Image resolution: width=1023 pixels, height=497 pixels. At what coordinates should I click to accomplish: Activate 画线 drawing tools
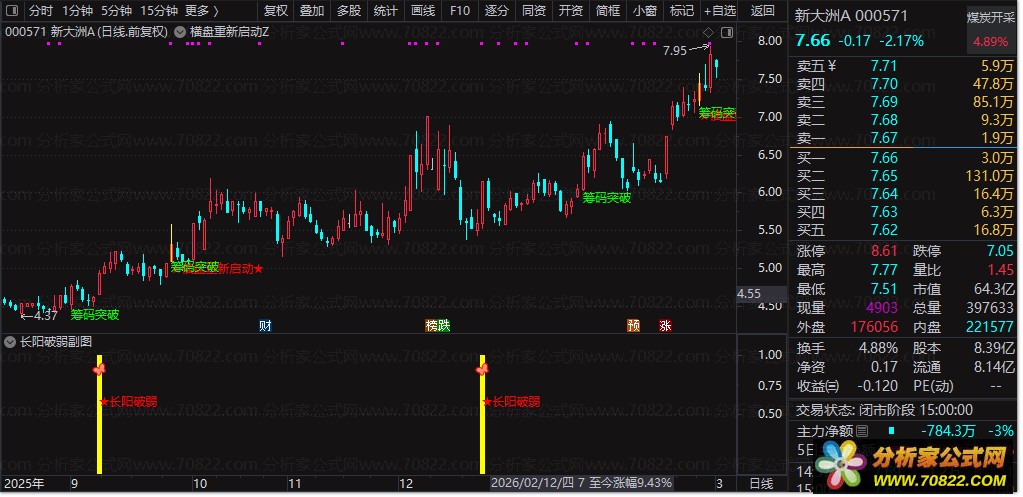point(423,11)
